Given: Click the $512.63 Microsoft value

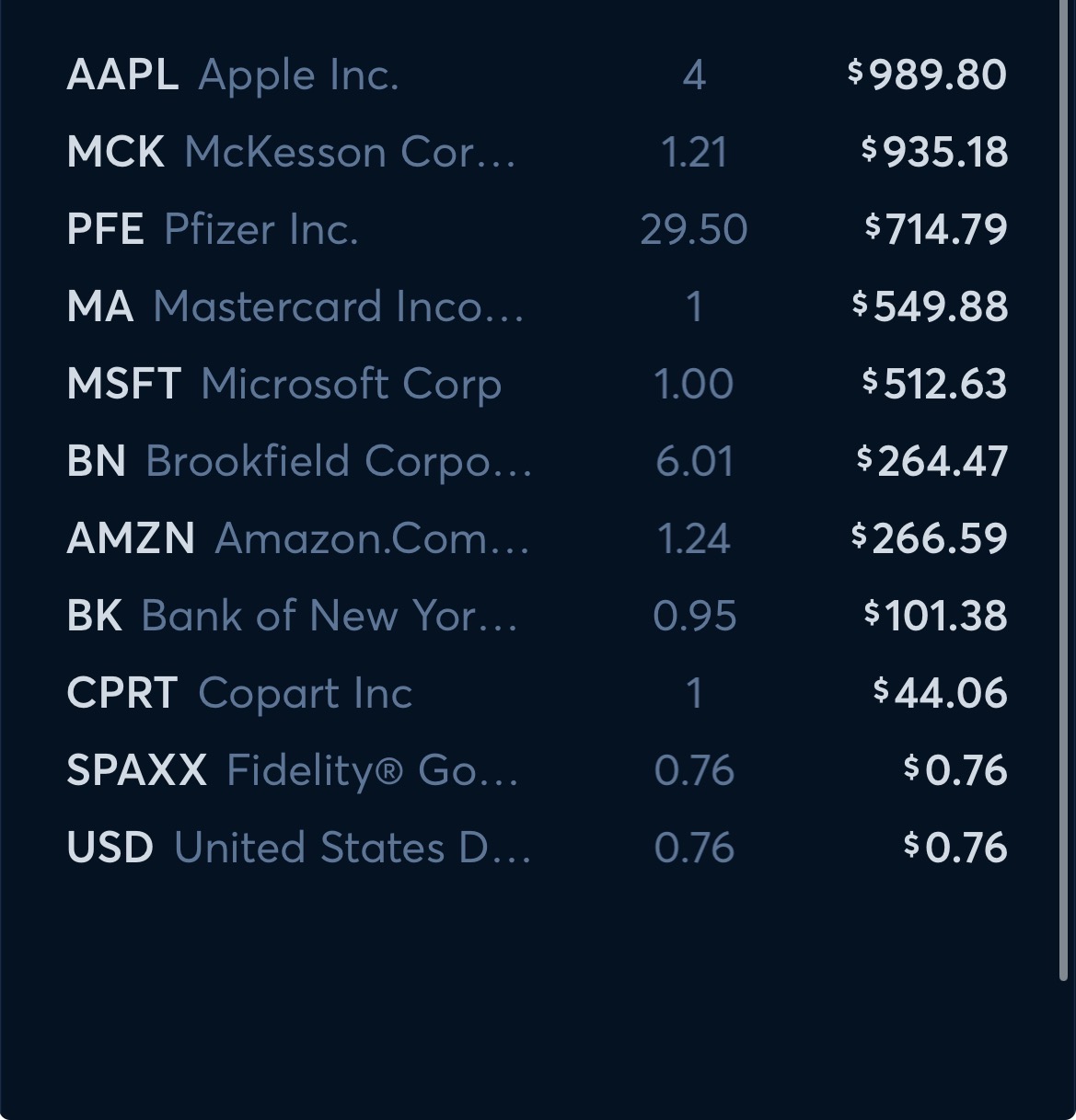Looking at the screenshot, I should point(934,384).
